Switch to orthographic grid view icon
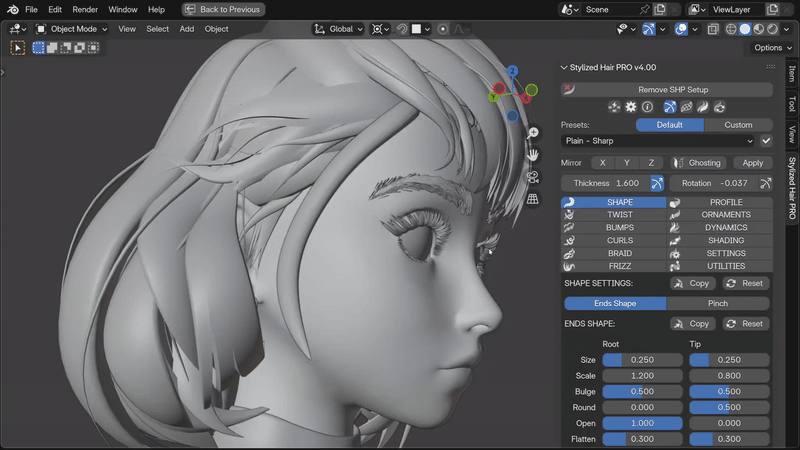The width and height of the screenshot is (800, 450). [533, 199]
